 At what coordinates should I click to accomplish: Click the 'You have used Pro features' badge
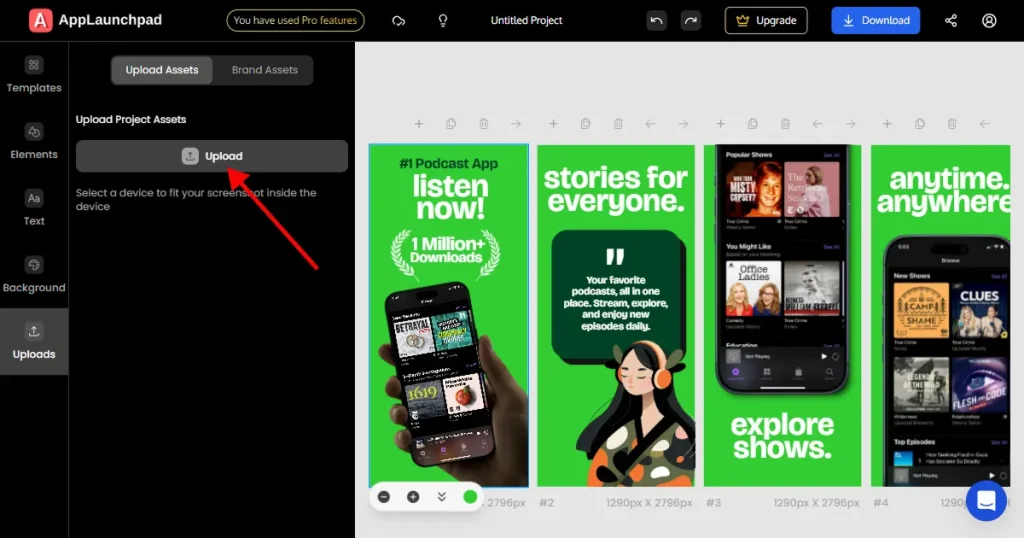295,21
